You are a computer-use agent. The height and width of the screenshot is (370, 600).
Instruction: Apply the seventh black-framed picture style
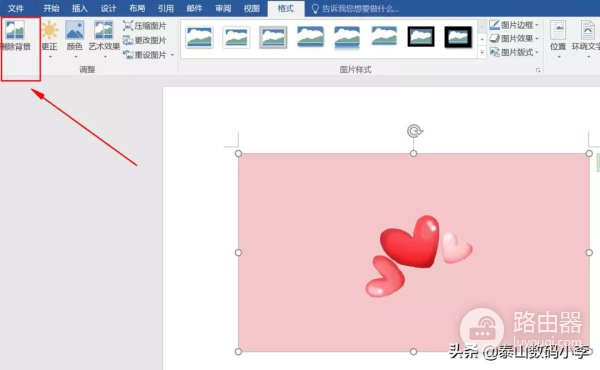click(x=421, y=37)
